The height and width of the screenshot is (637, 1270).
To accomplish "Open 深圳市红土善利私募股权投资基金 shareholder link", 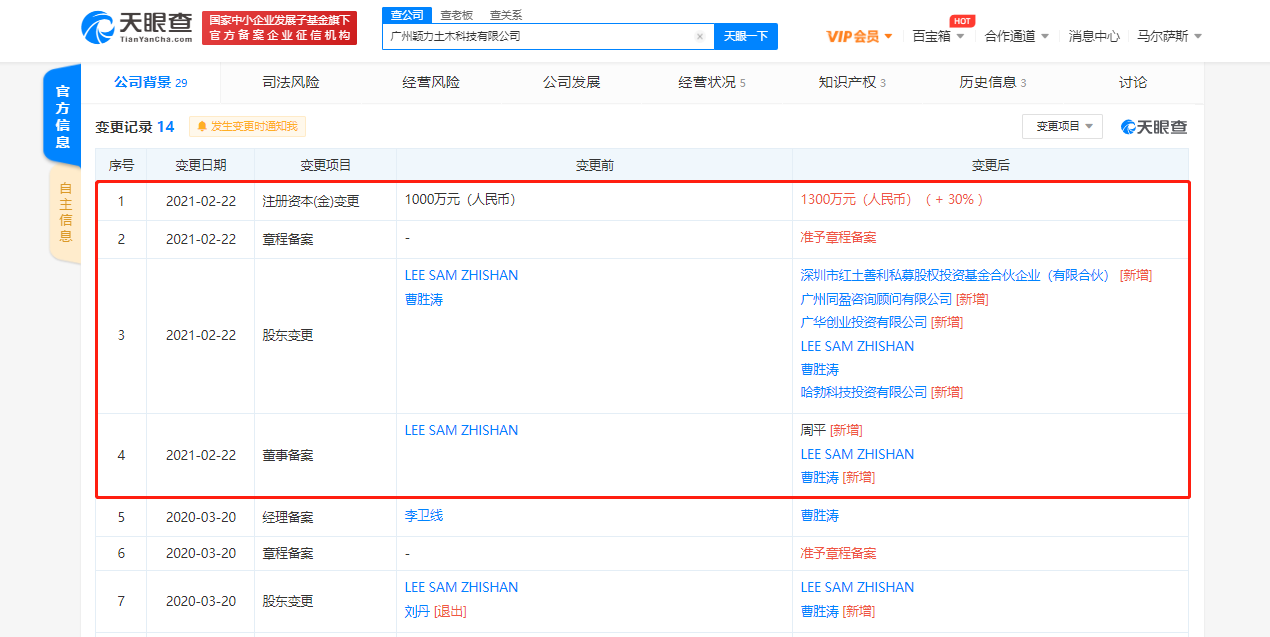I will 956,275.
